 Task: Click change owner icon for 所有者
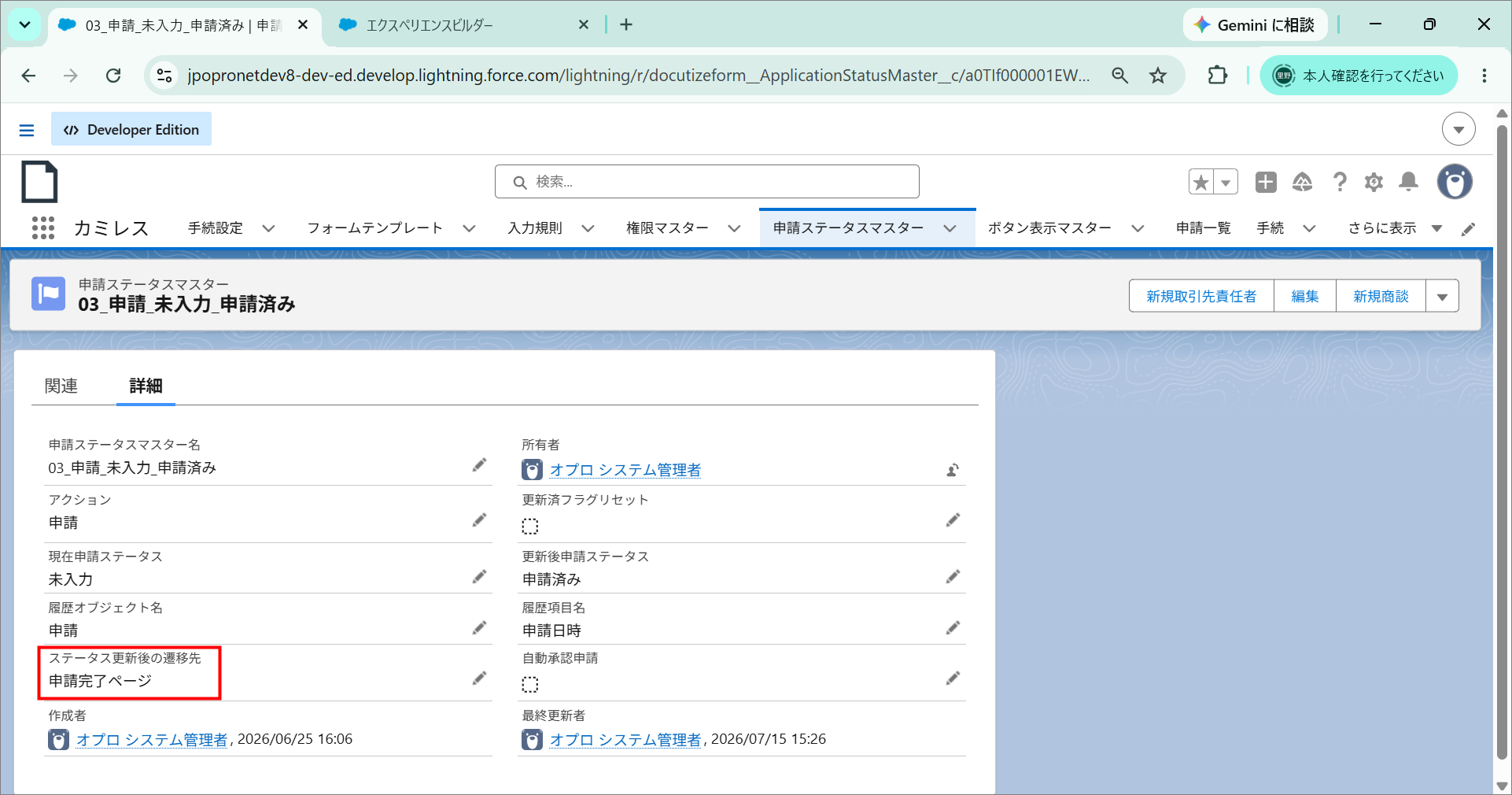coord(953,470)
